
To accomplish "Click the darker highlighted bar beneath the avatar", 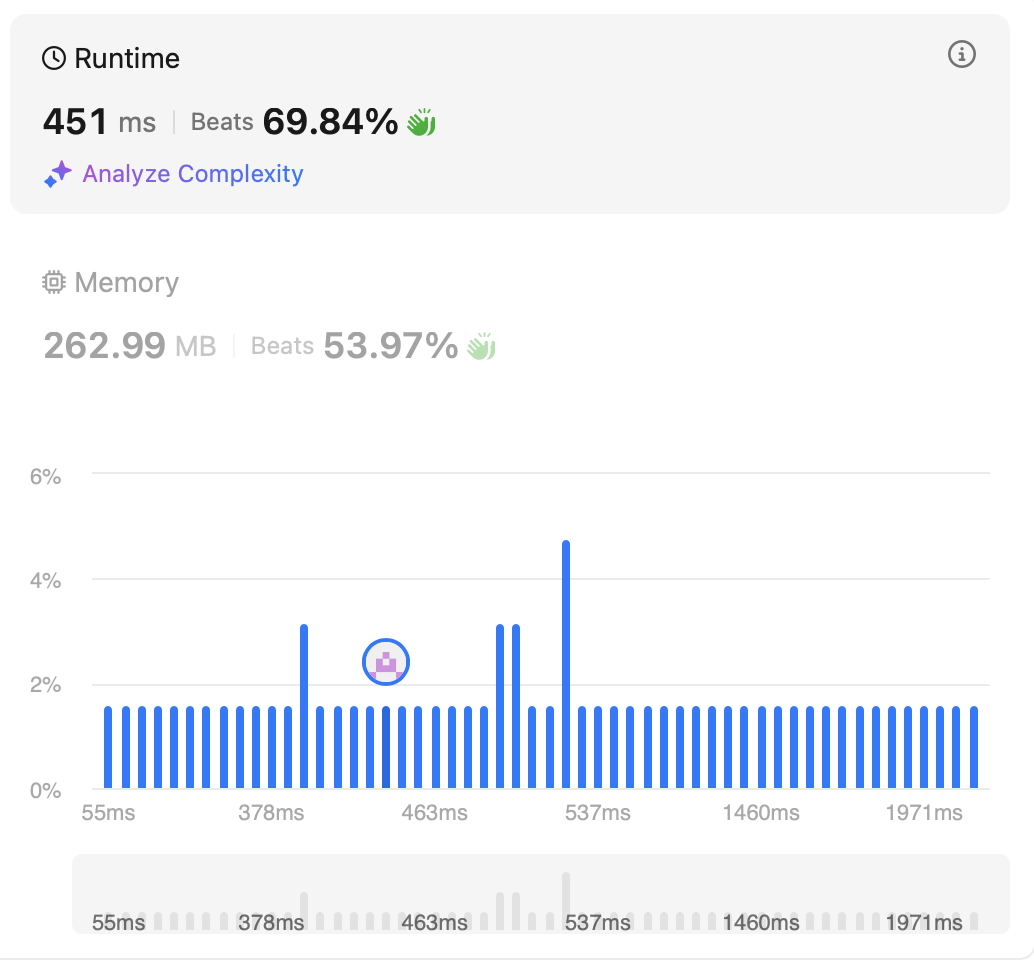I will pos(386,747).
